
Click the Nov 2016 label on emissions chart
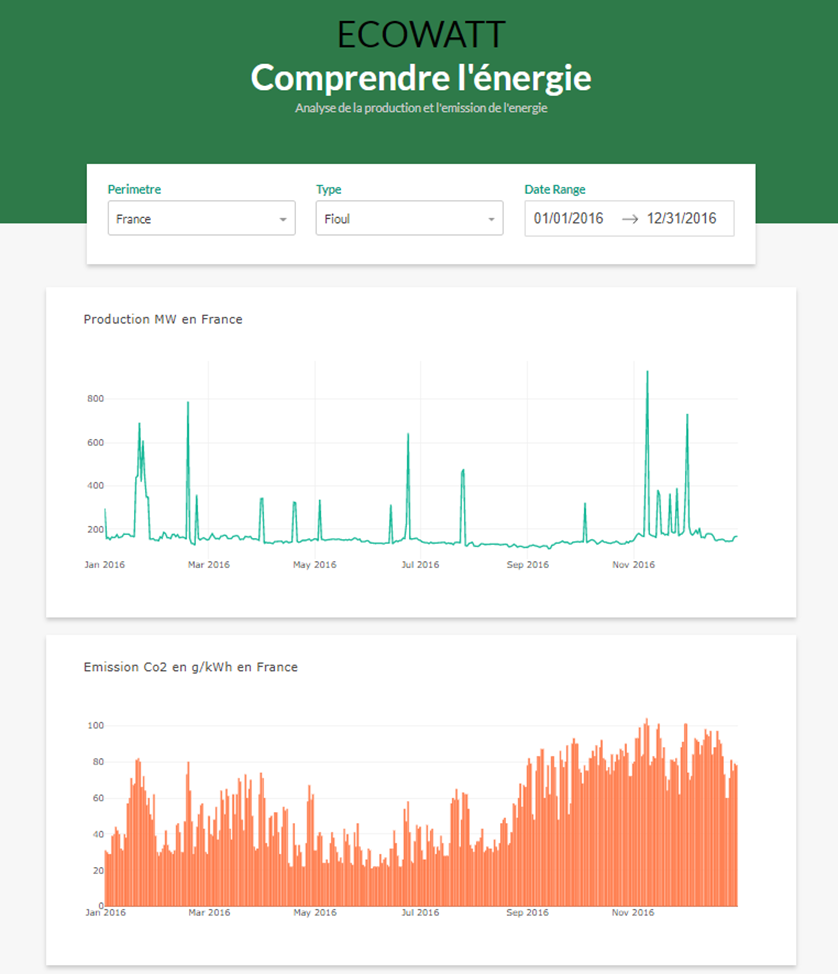coord(634,912)
